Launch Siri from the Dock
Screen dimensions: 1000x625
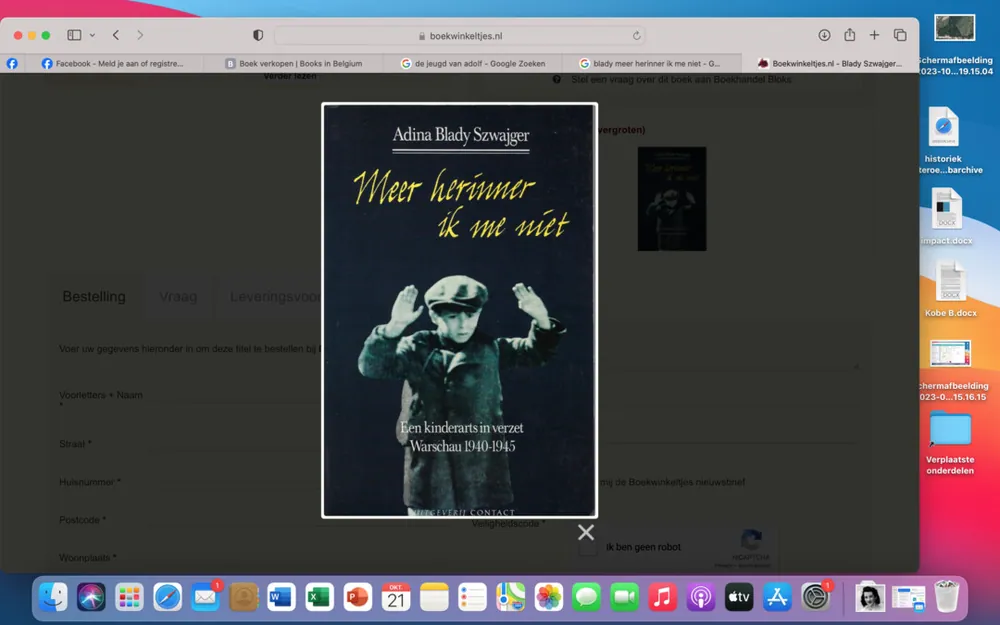tap(91, 598)
